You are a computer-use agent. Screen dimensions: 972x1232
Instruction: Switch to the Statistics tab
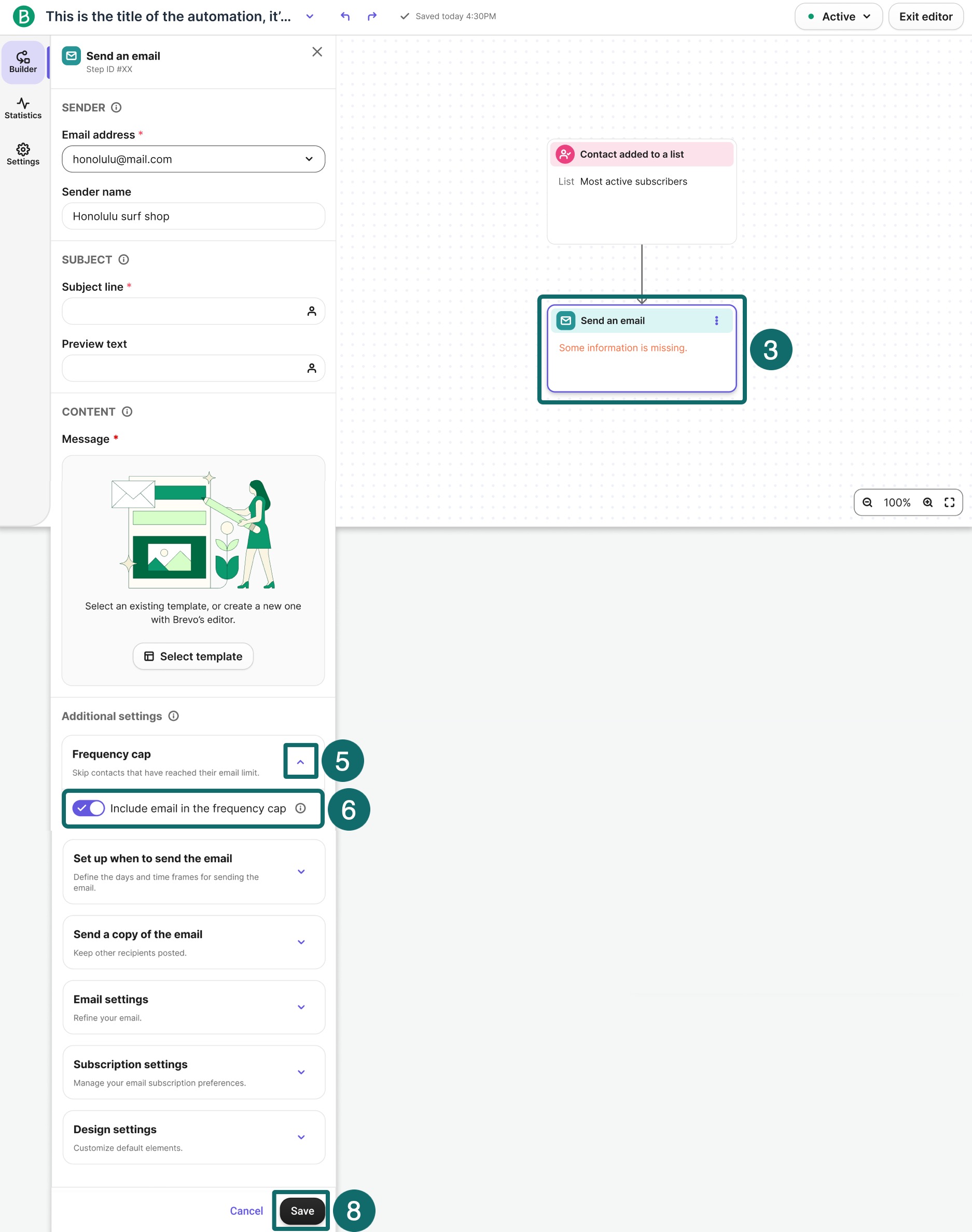23,108
